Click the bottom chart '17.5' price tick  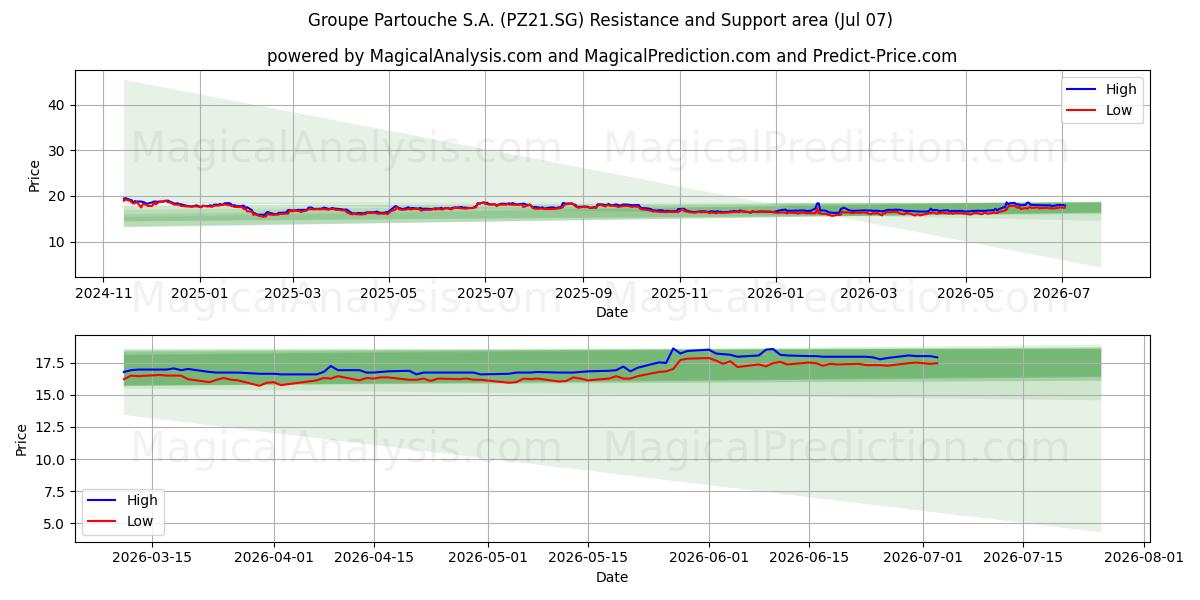pyautogui.click(x=52, y=363)
